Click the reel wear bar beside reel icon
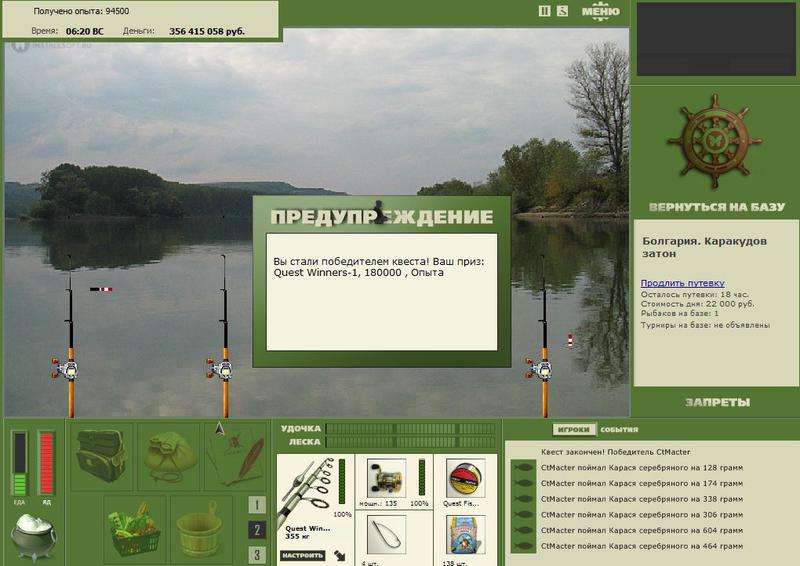800x566 pixels. click(421, 477)
